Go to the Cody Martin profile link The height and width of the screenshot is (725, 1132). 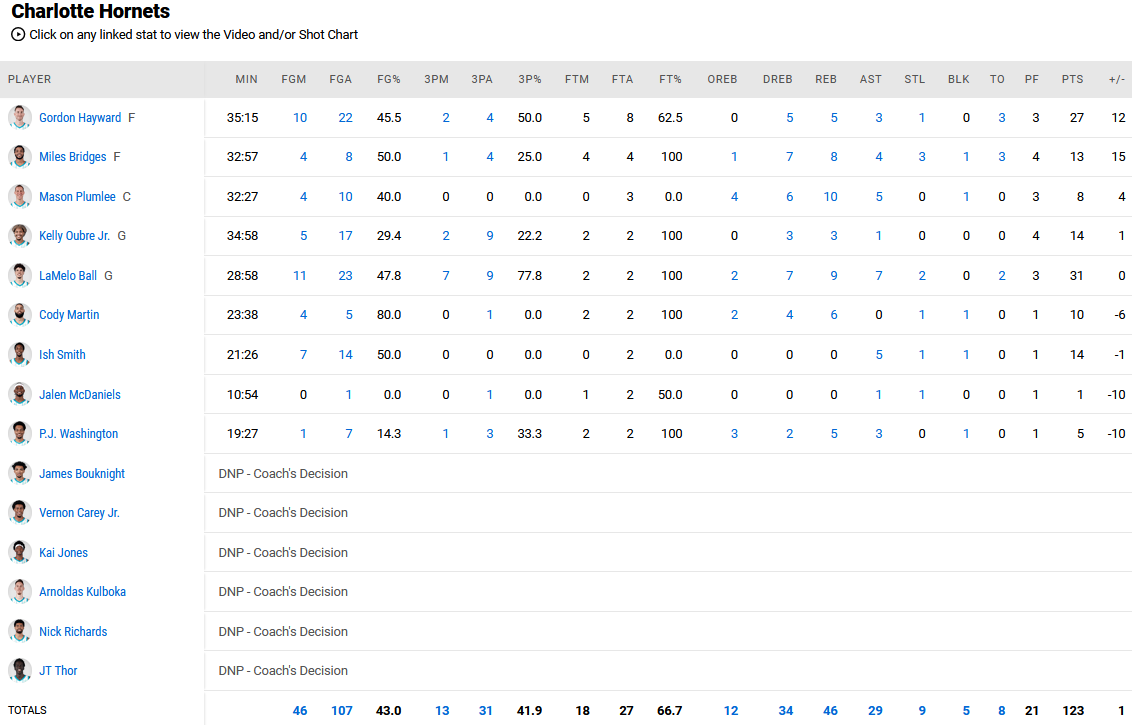coord(69,315)
